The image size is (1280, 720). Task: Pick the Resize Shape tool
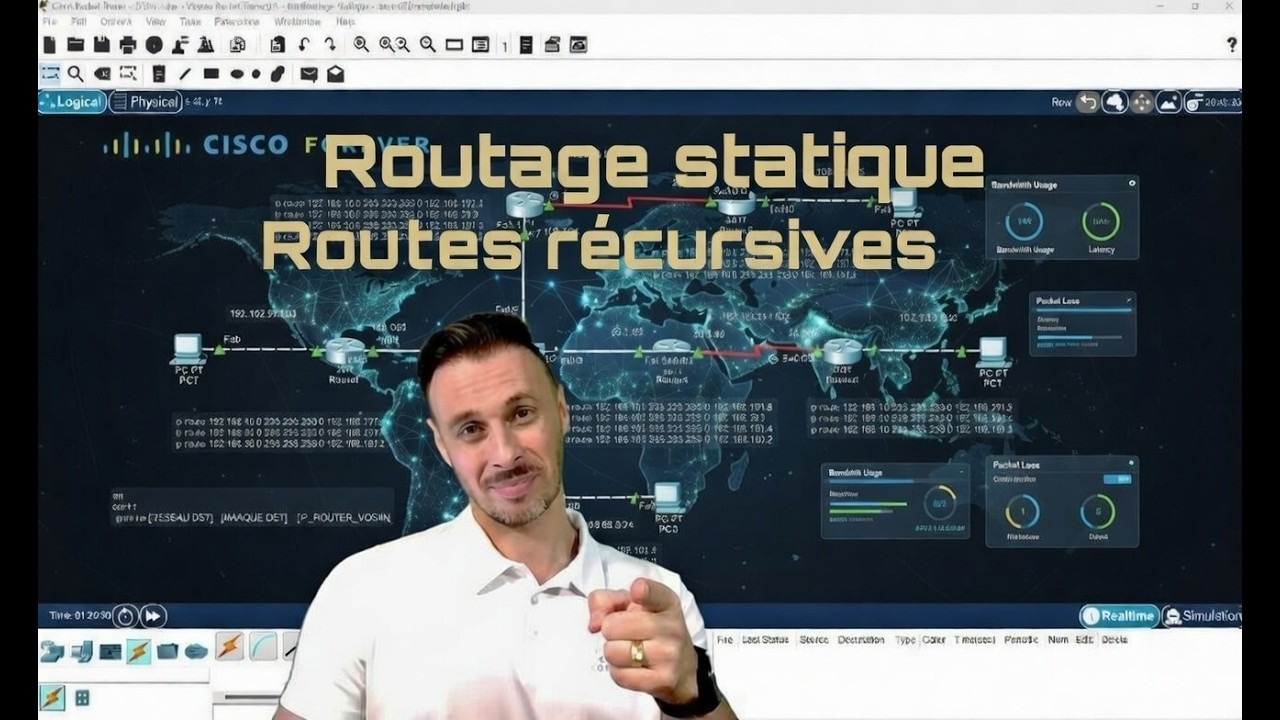click(x=128, y=73)
